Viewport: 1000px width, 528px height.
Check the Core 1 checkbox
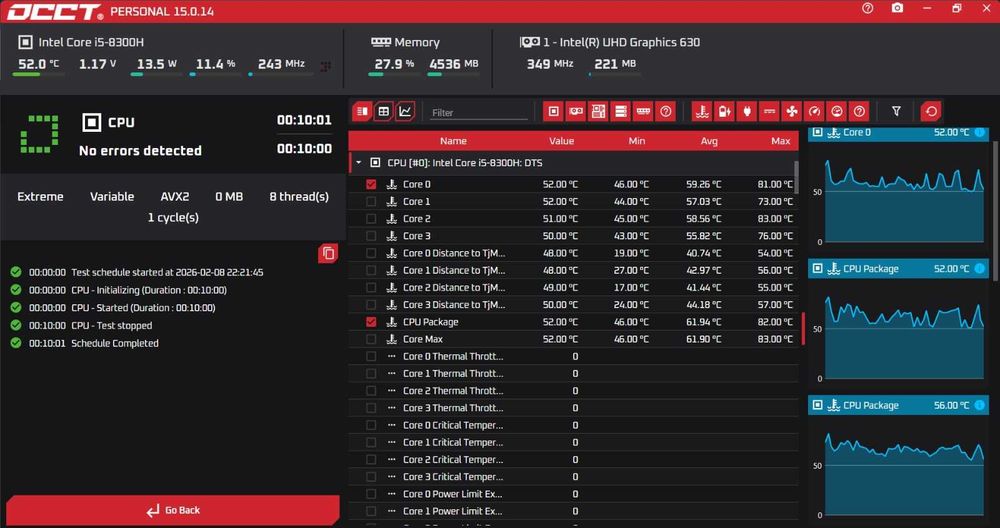coord(371,202)
